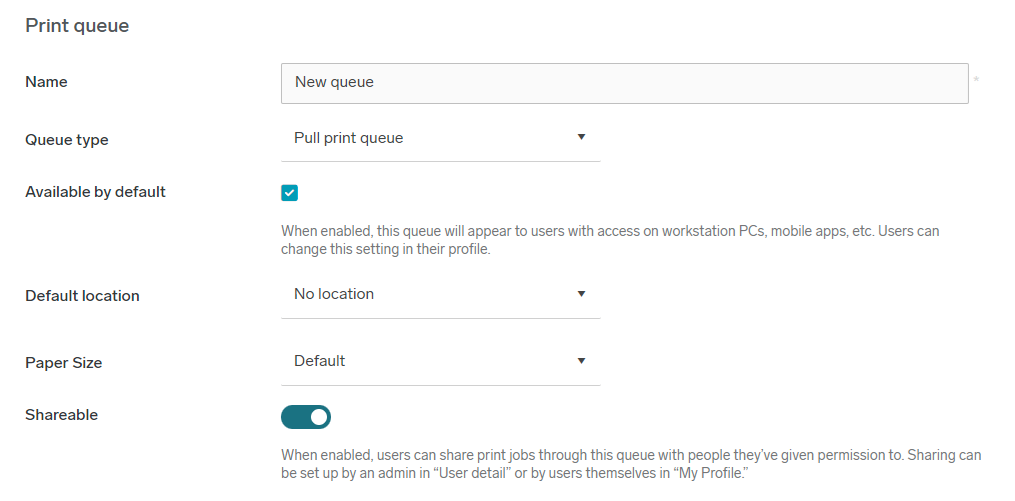
Task: Click the Default location label
Action: (x=82, y=296)
